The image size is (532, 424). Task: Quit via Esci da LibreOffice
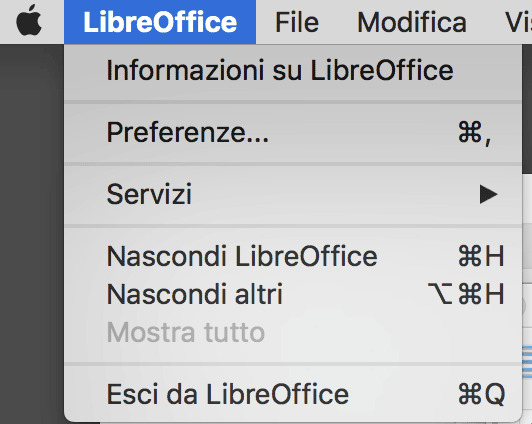[293, 394]
